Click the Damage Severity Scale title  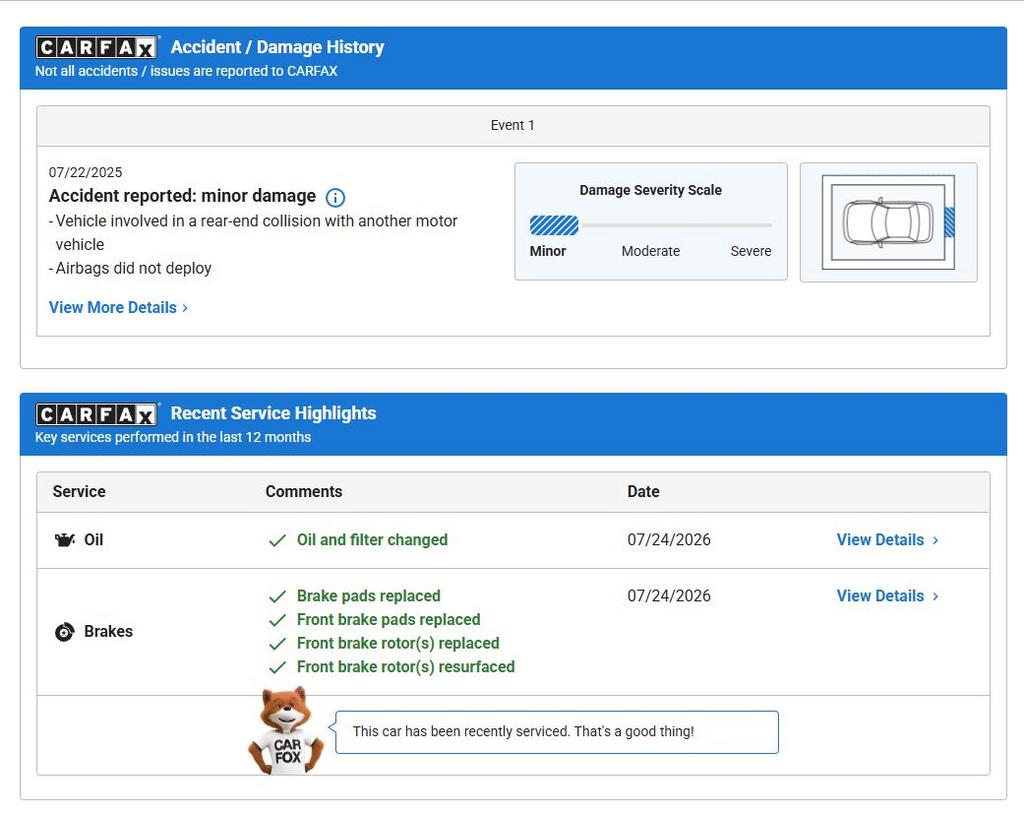click(x=650, y=190)
